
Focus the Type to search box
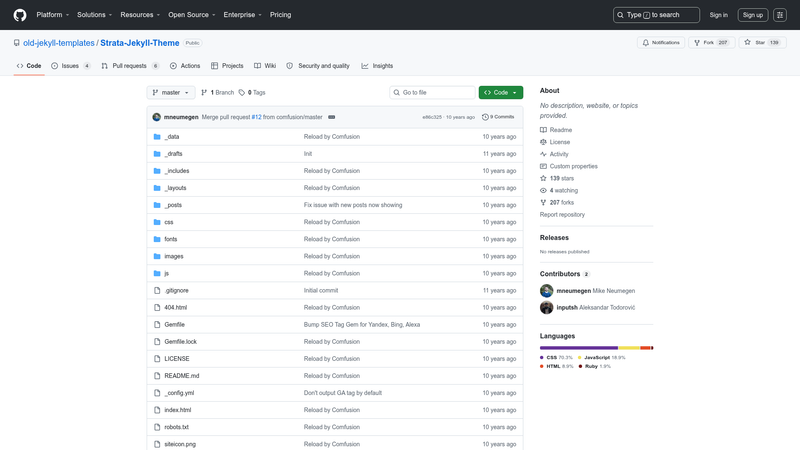click(656, 15)
